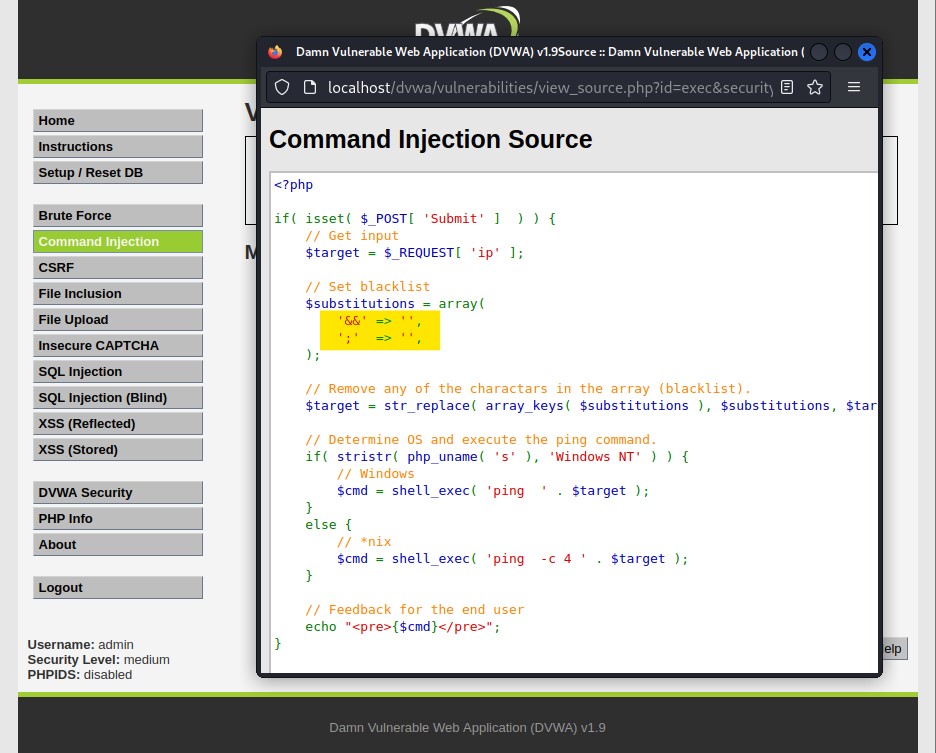Image resolution: width=936 pixels, height=753 pixels.
Task: Click the partially hidden Help button
Action: coord(895,649)
